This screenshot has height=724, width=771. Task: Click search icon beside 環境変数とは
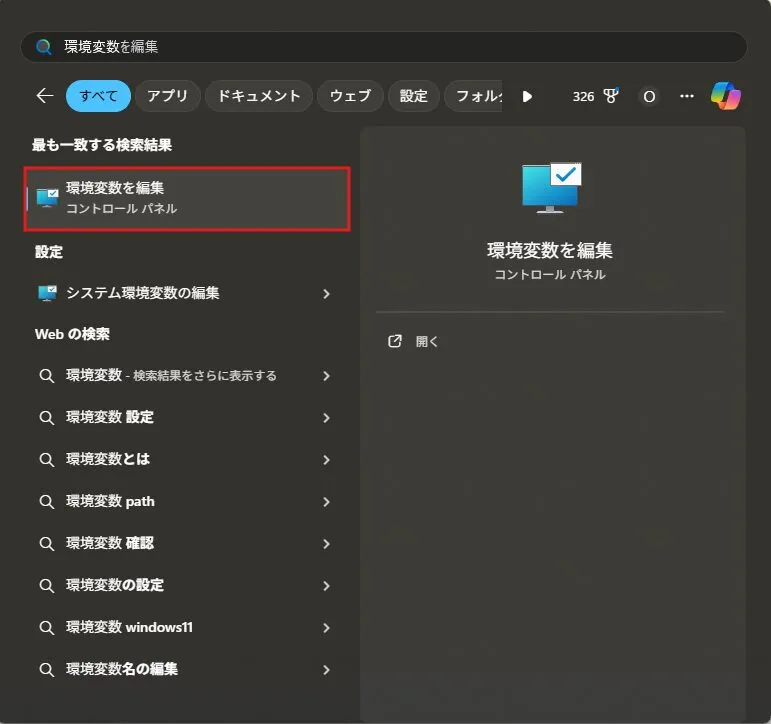coord(47,459)
